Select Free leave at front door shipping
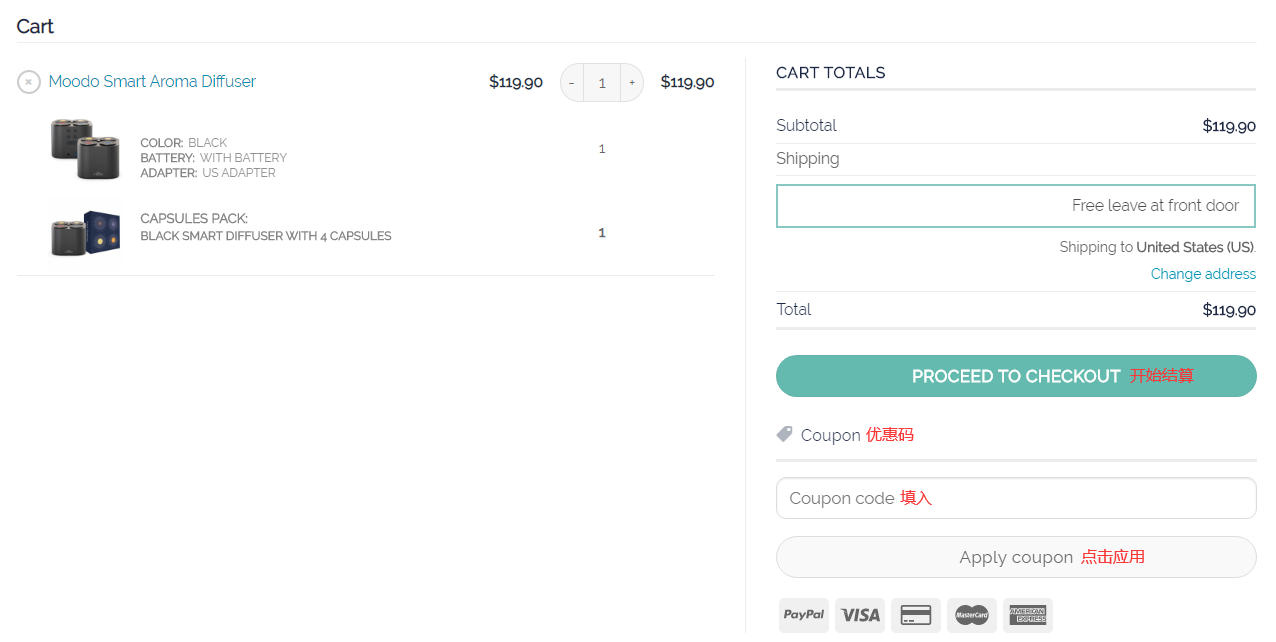This screenshot has height=642, width=1276. point(1015,206)
